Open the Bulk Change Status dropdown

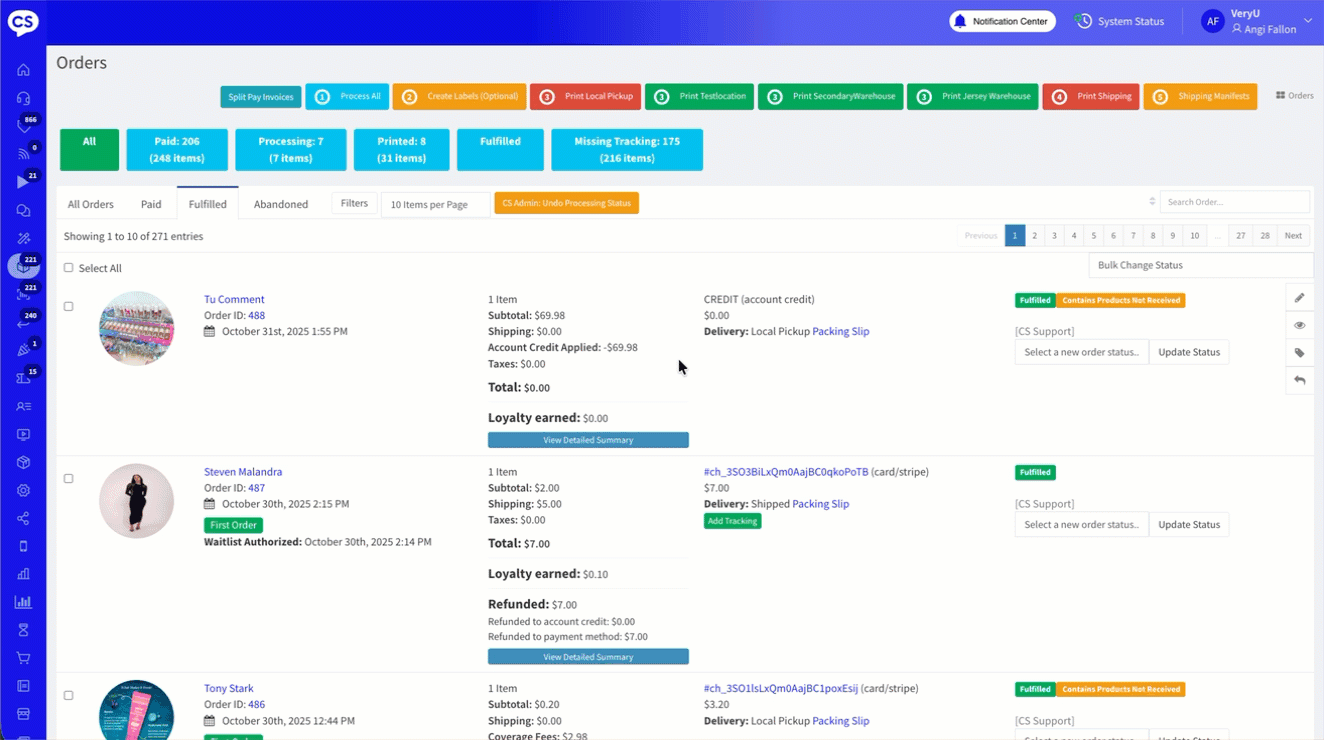coord(1200,265)
